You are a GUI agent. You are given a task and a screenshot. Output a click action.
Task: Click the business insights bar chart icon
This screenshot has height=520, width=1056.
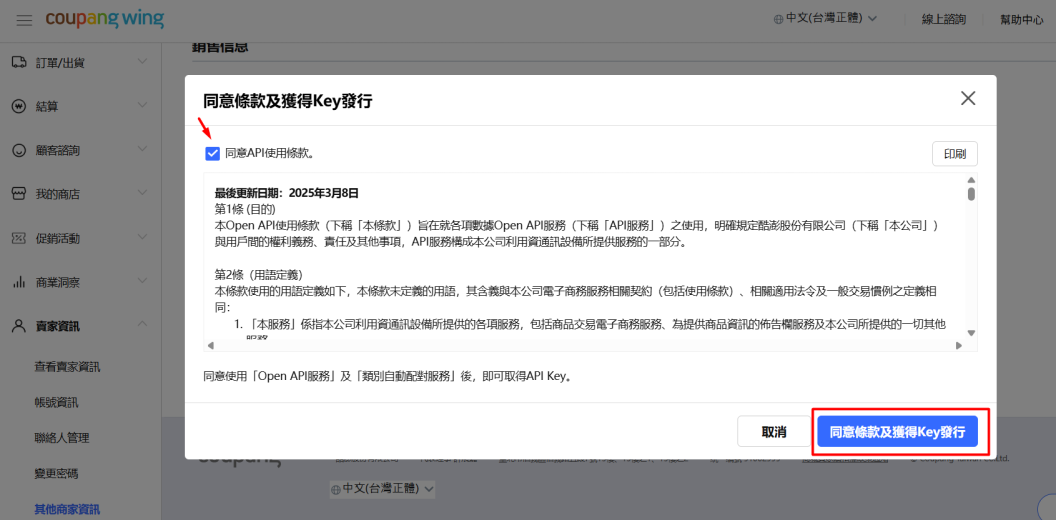(x=19, y=282)
